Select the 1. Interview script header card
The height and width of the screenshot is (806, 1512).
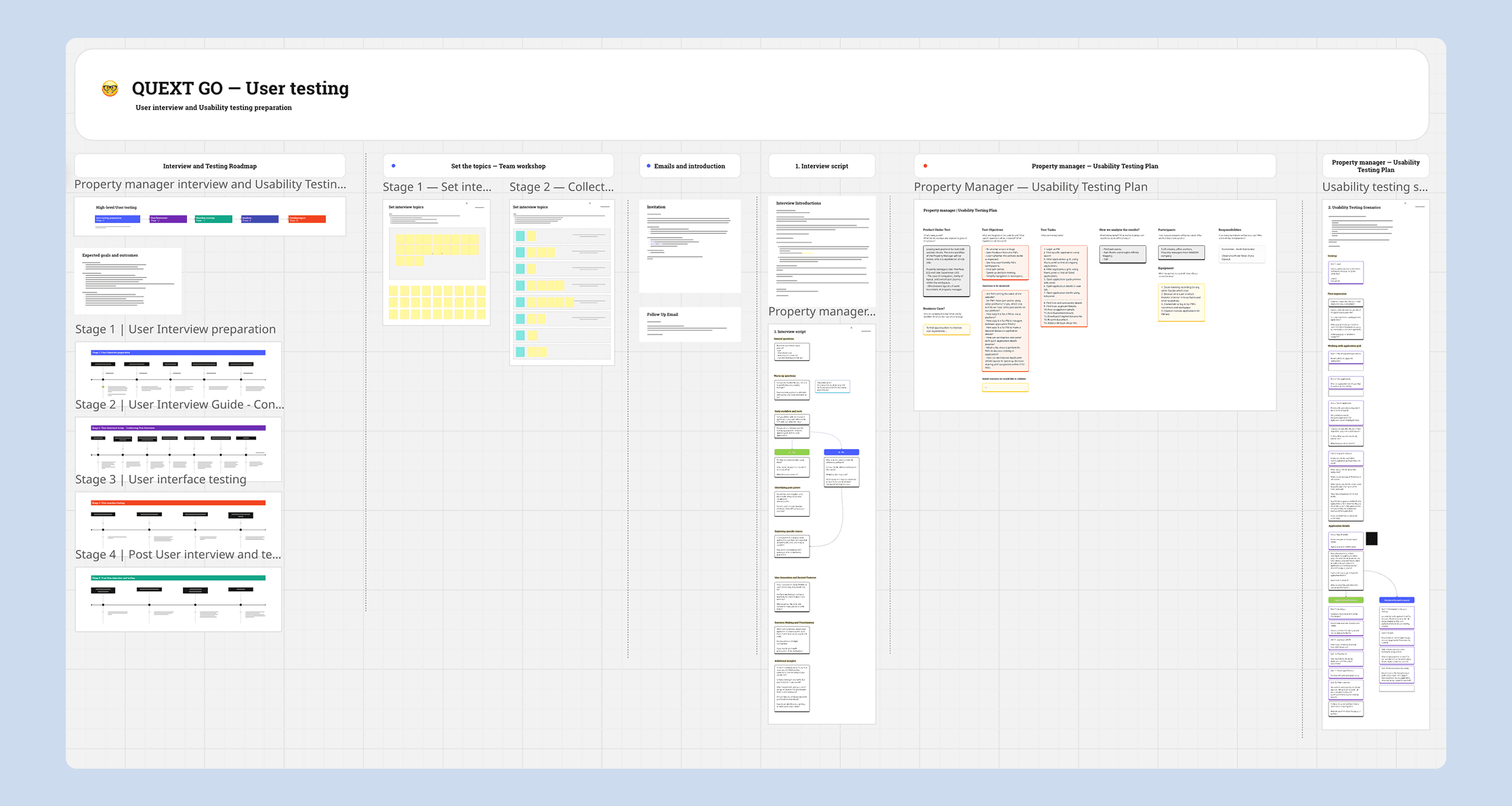(821, 166)
